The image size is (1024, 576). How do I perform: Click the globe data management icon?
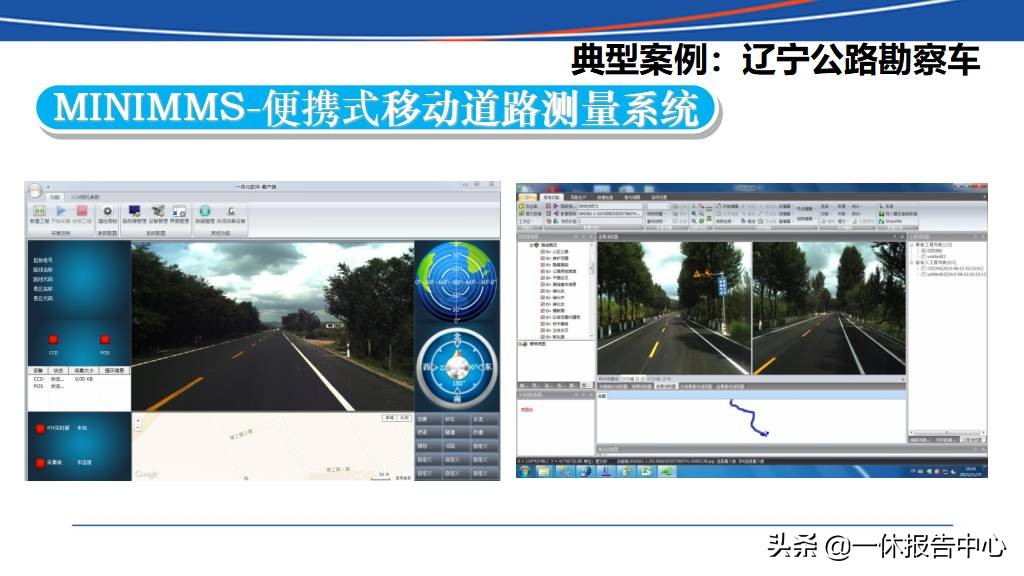click(206, 211)
